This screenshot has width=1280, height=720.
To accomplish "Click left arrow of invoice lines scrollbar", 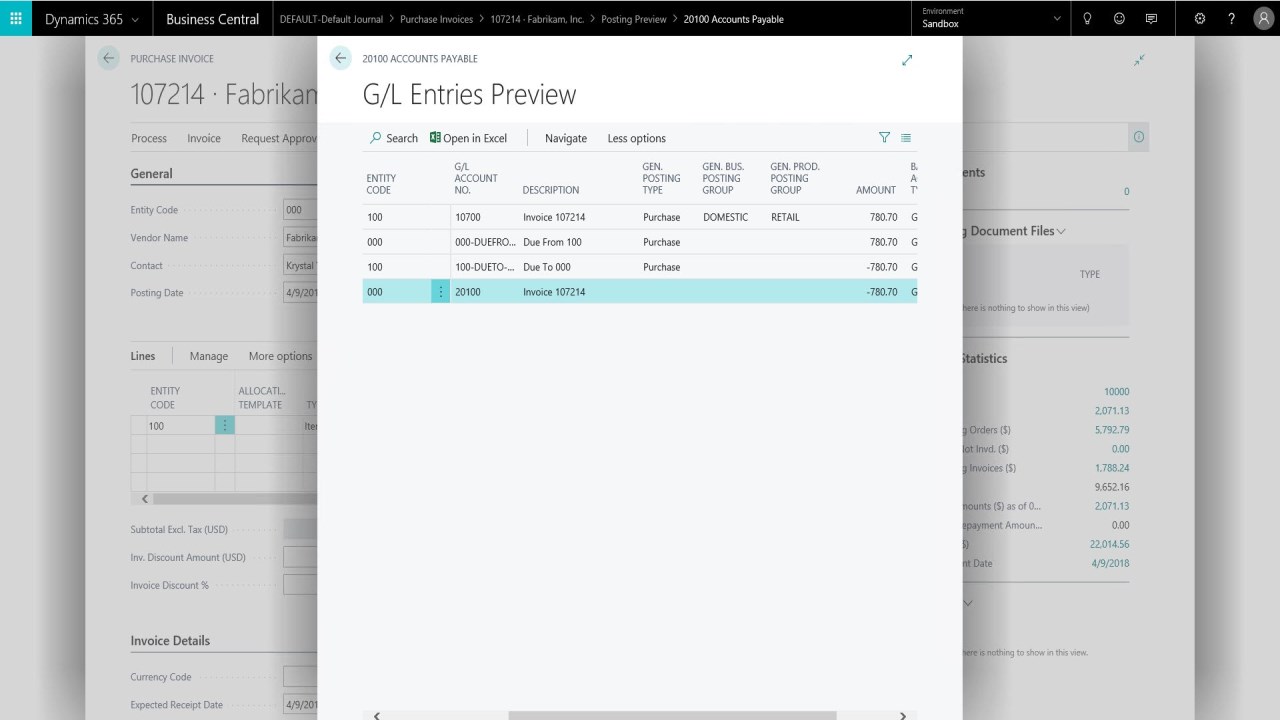I will click(145, 498).
